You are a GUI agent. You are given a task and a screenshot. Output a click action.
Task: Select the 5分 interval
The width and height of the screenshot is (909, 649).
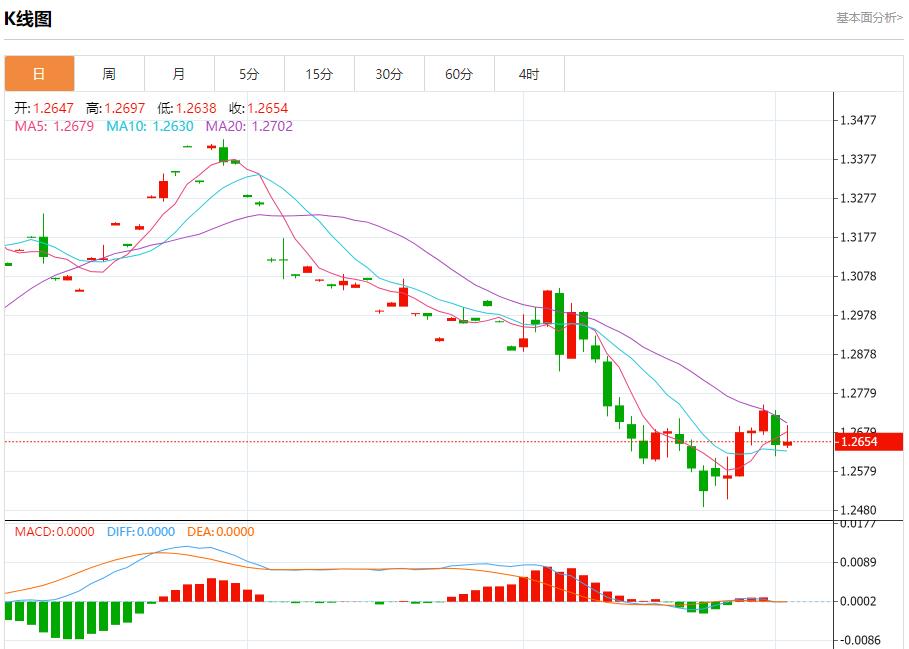point(249,73)
